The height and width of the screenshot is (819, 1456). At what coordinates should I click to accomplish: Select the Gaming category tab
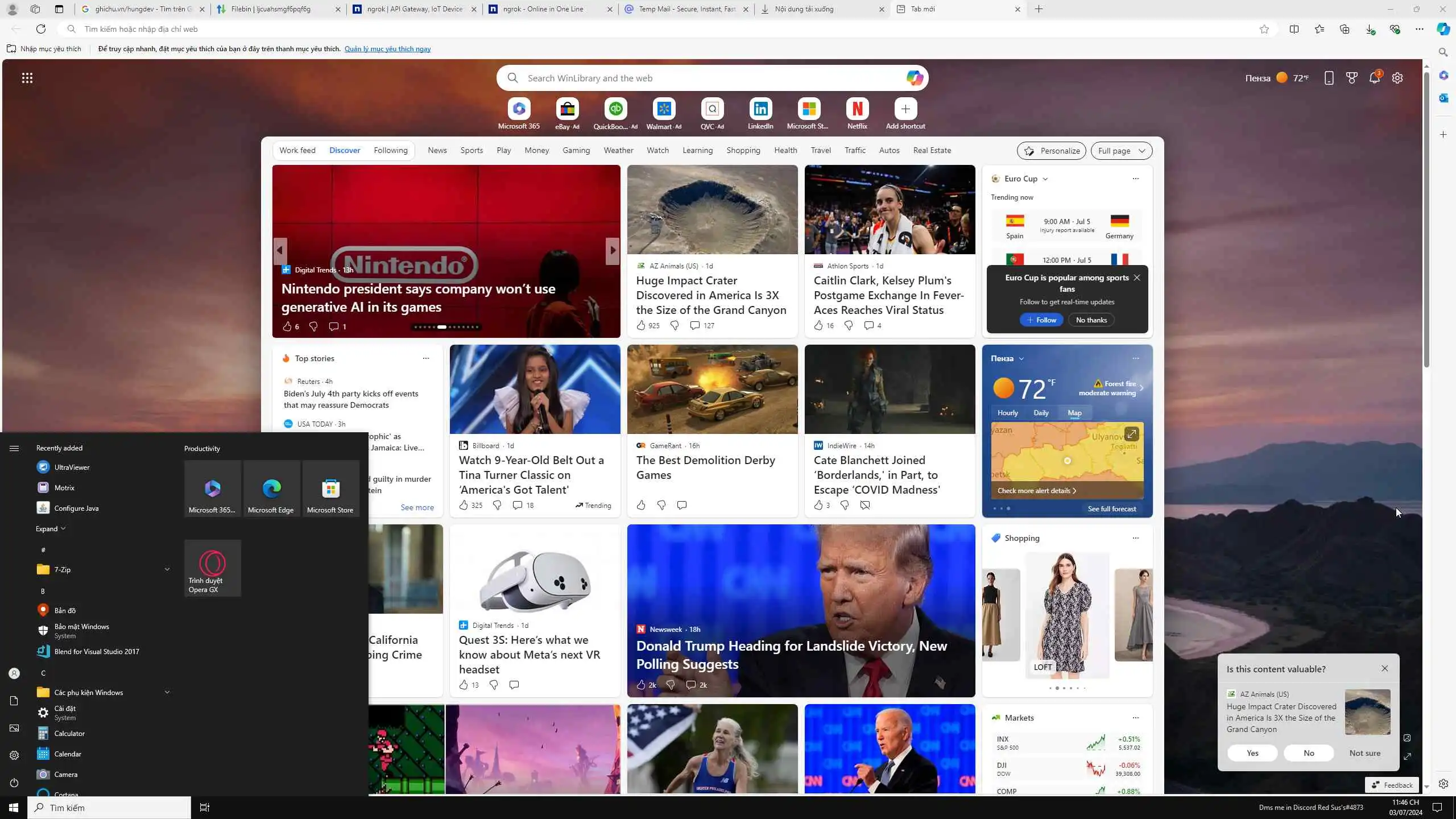576,150
